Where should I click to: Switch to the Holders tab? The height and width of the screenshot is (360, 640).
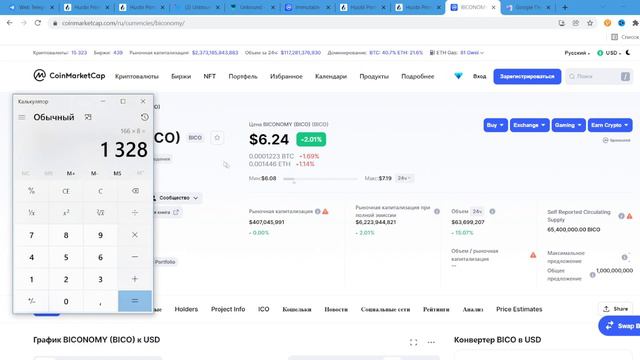[186, 309]
